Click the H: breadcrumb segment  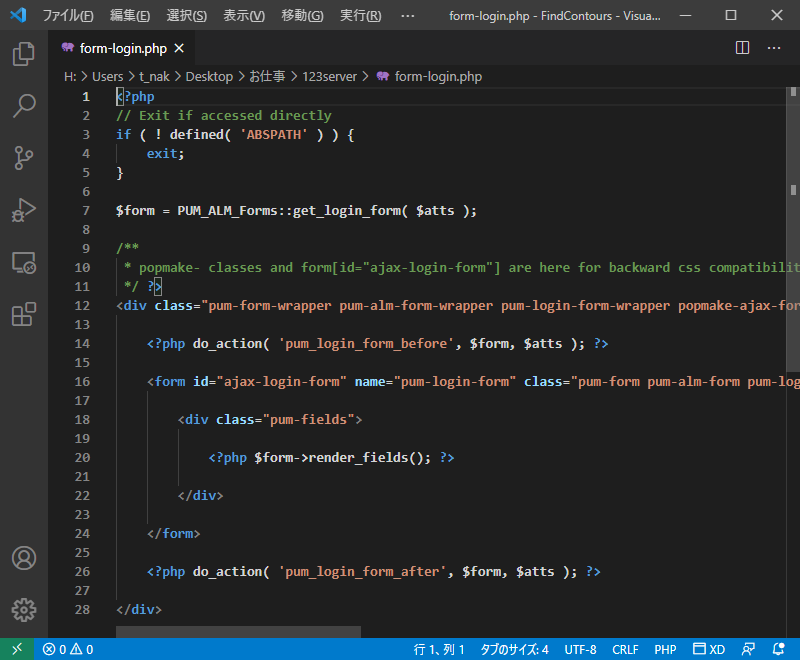70,77
